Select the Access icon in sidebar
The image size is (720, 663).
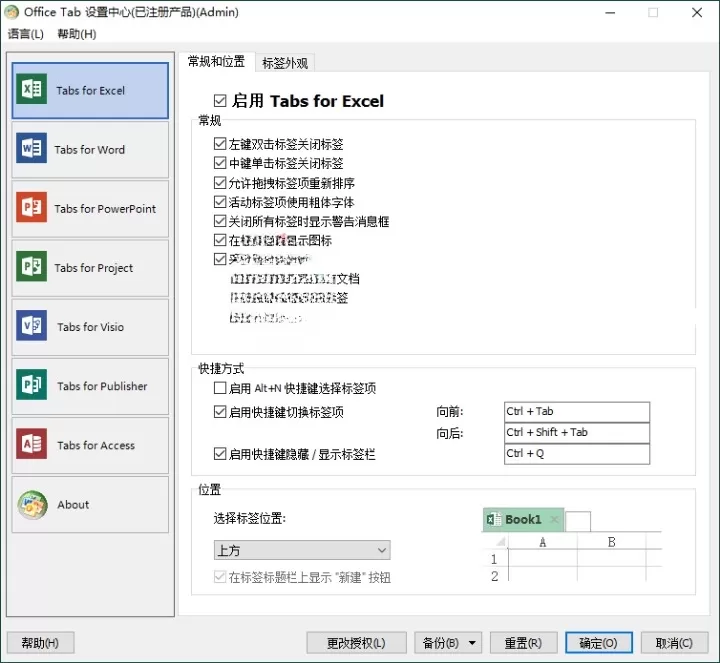coord(31,444)
